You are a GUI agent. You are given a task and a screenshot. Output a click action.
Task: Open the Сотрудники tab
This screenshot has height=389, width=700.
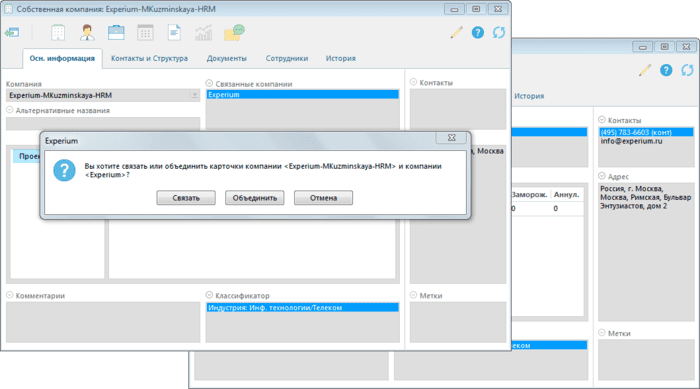tap(287, 59)
